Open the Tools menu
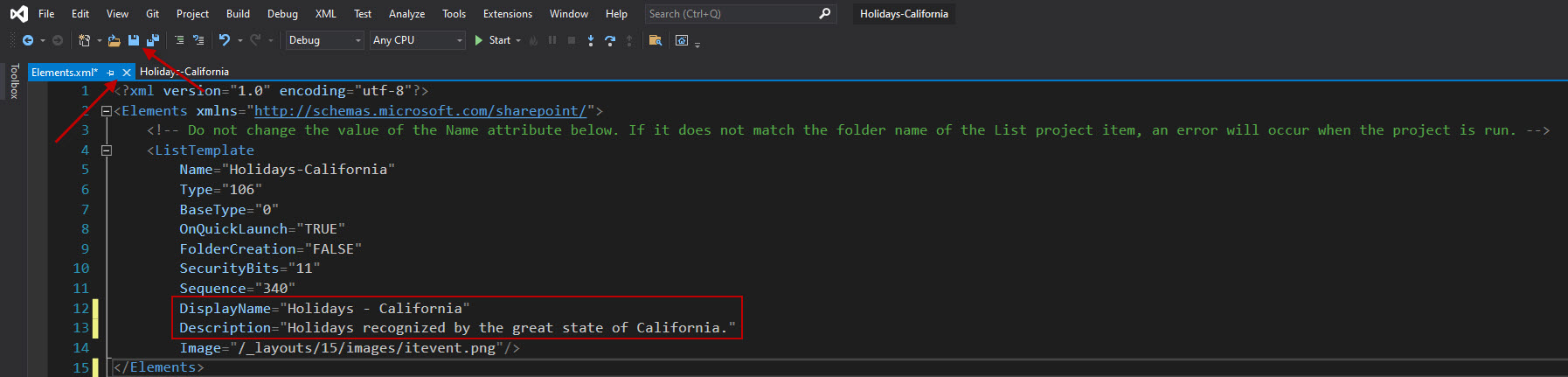 pyautogui.click(x=454, y=14)
